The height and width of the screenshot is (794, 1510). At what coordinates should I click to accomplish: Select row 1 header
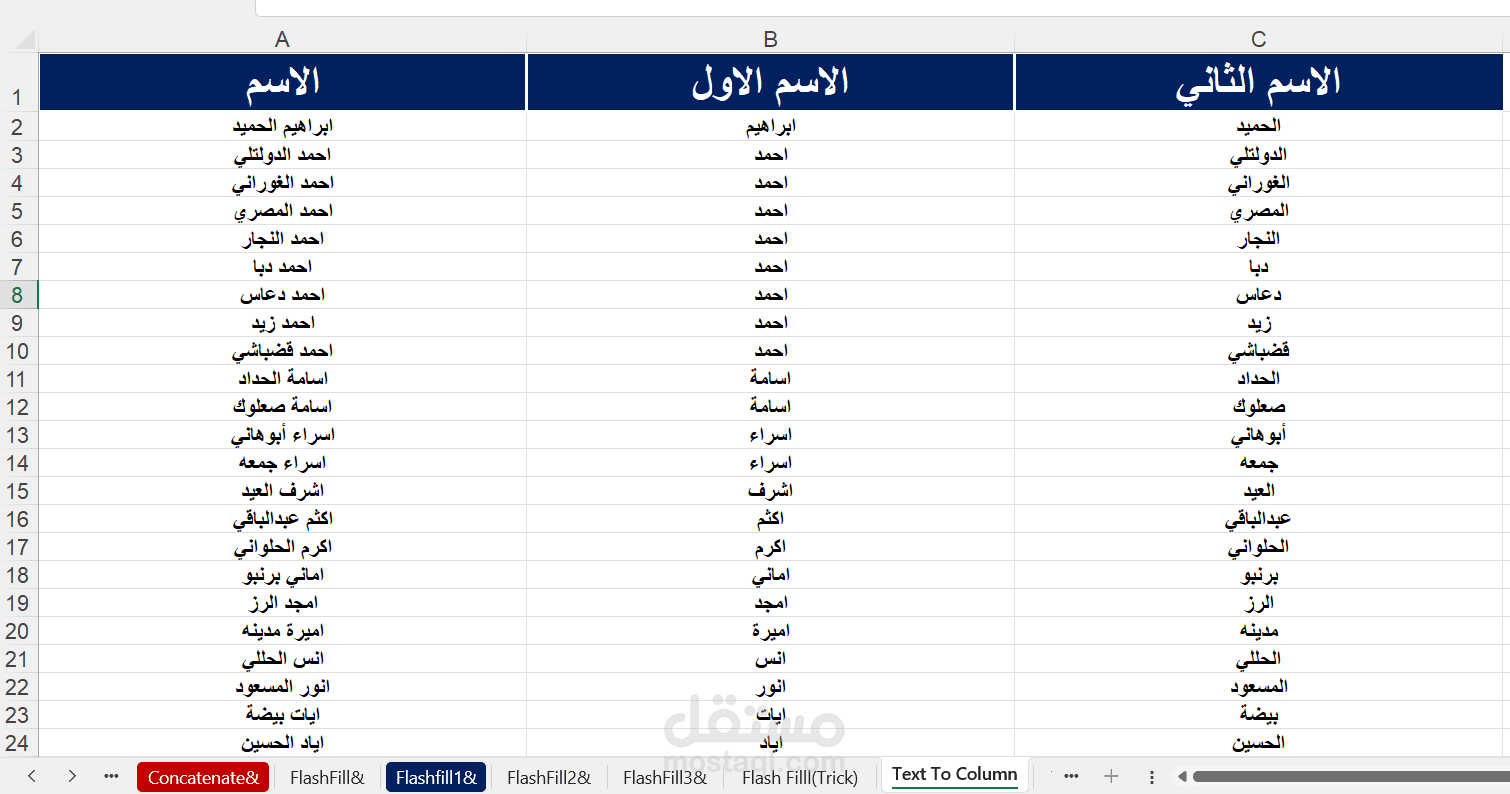[19, 82]
